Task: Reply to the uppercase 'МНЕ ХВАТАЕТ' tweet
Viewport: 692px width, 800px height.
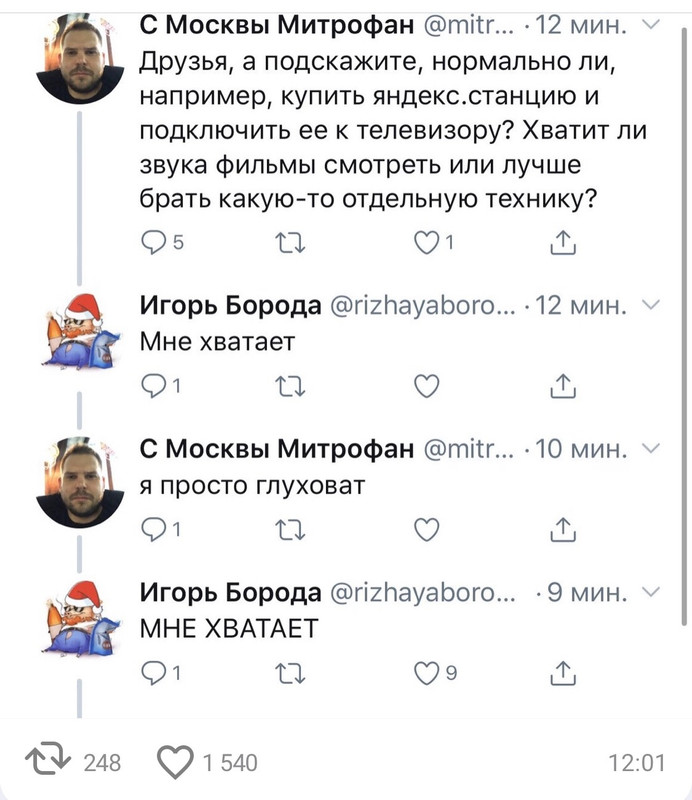Action: click(x=153, y=673)
